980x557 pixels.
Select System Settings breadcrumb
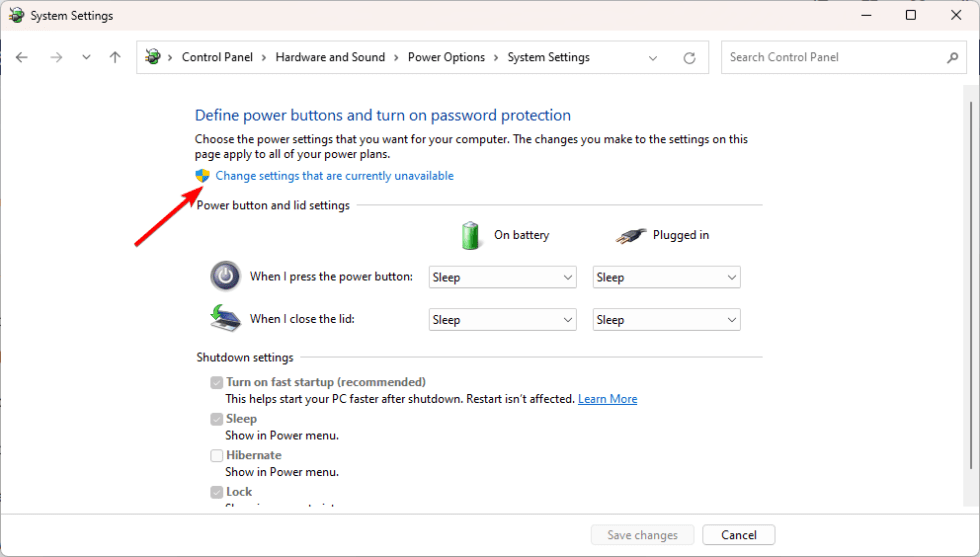(x=548, y=57)
